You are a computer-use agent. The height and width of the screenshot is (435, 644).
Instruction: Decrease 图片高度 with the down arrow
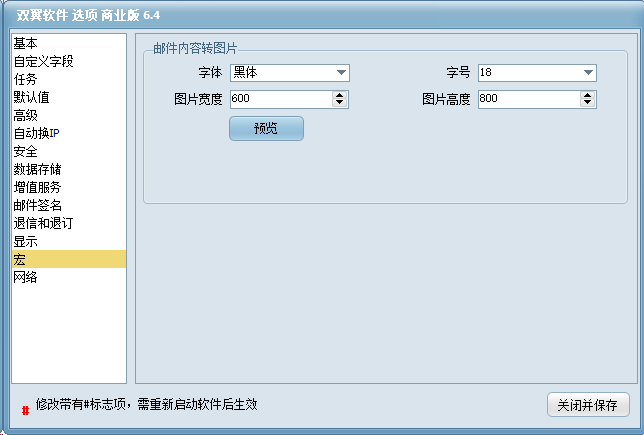[x=587, y=103]
